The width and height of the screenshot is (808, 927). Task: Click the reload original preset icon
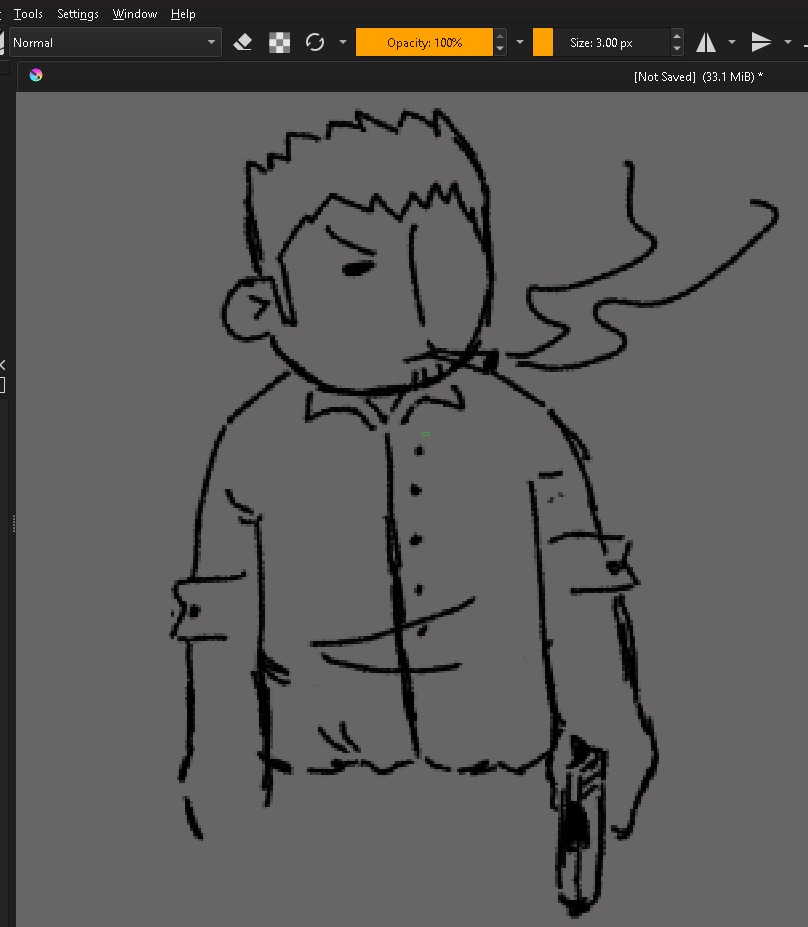315,43
